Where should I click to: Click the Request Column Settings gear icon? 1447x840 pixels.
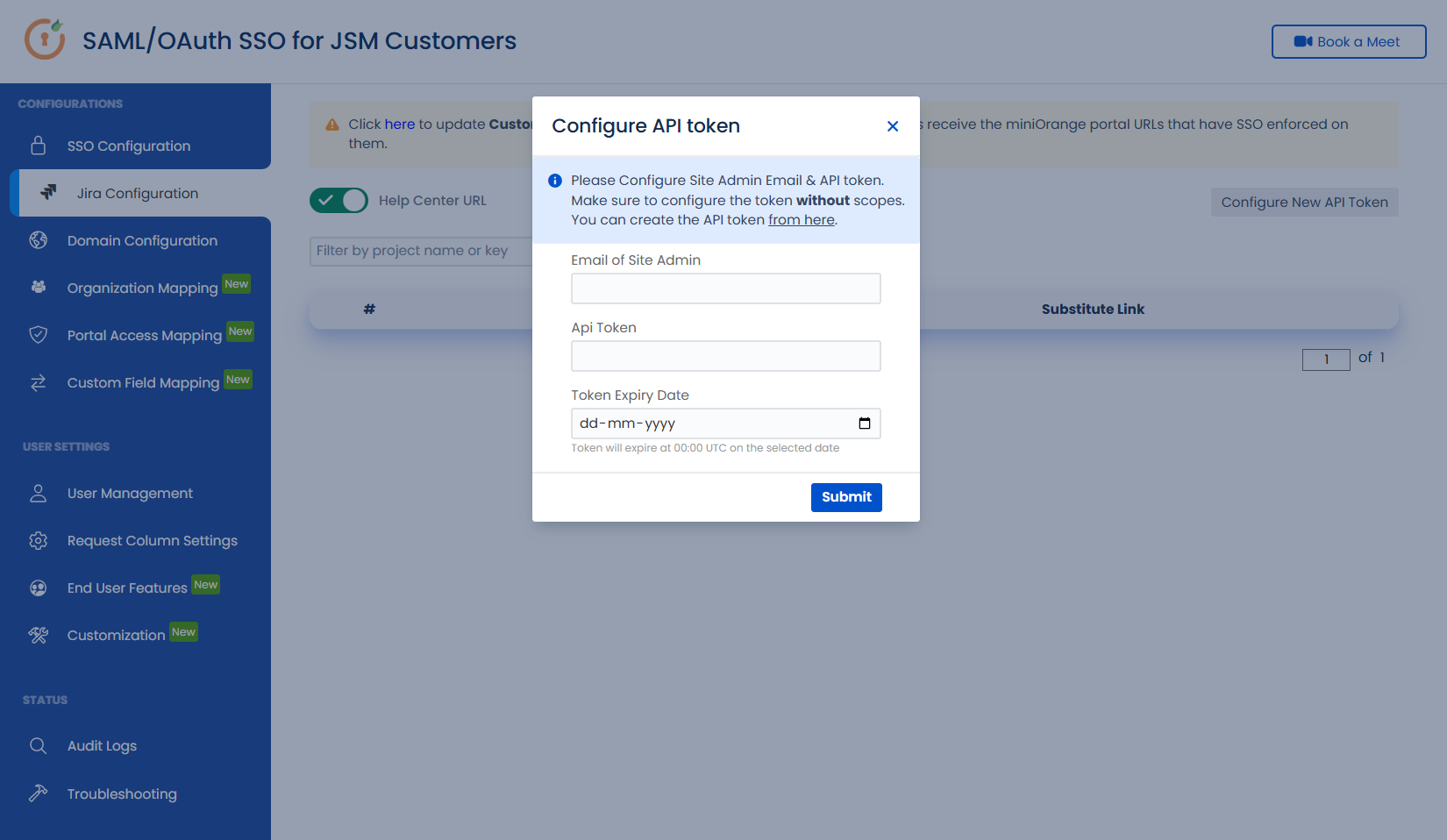(x=38, y=540)
